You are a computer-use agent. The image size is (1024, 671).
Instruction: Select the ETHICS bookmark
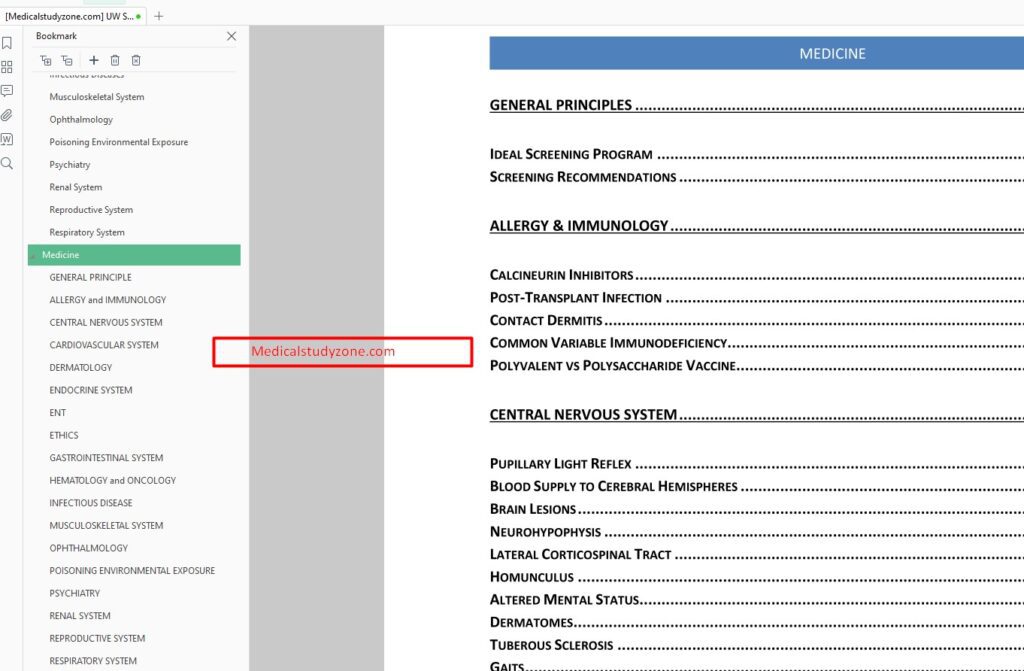[63, 435]
